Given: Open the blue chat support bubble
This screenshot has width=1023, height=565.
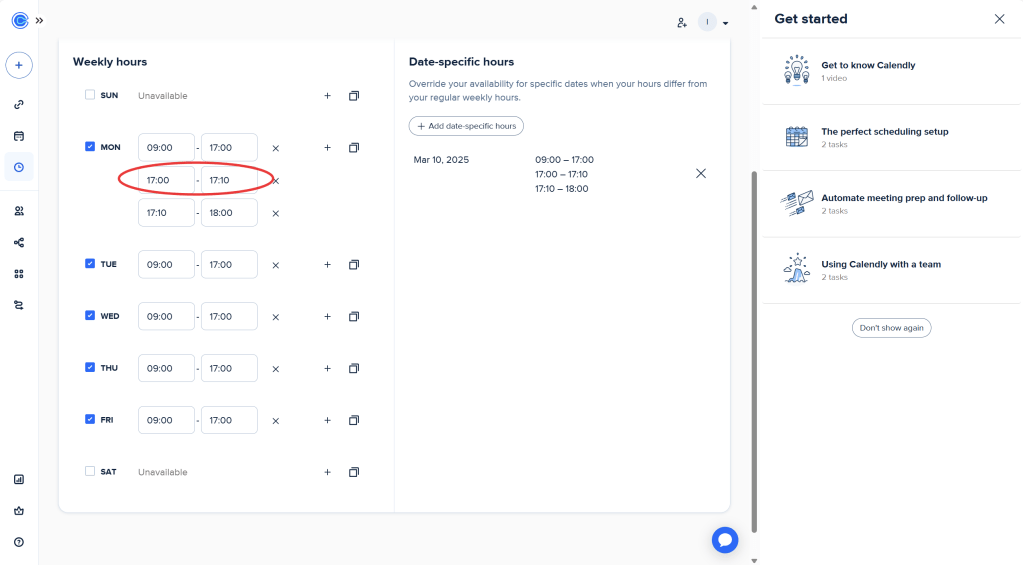Looking at the screenshot, I should tap(725, 540).
